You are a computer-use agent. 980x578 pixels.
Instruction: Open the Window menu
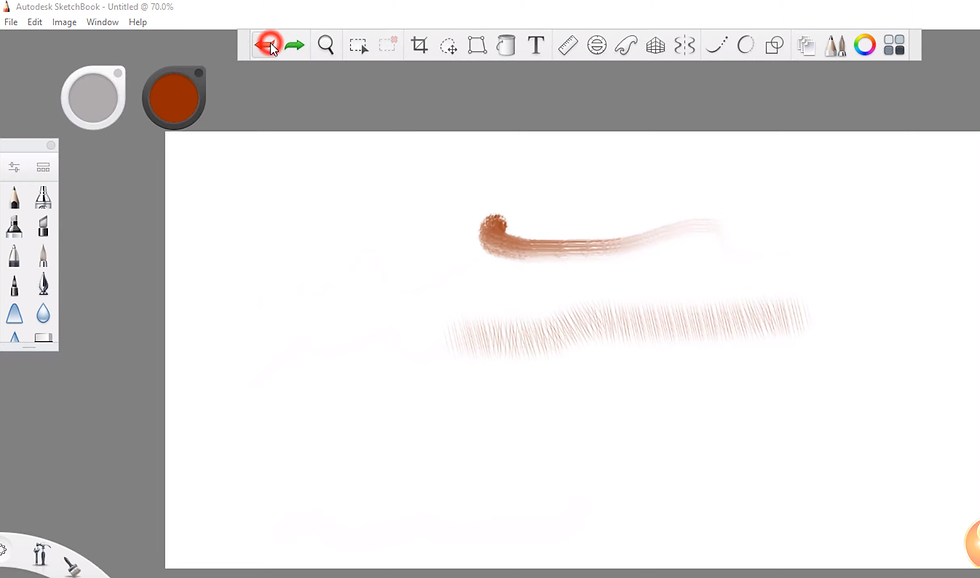tap(102, 22)
